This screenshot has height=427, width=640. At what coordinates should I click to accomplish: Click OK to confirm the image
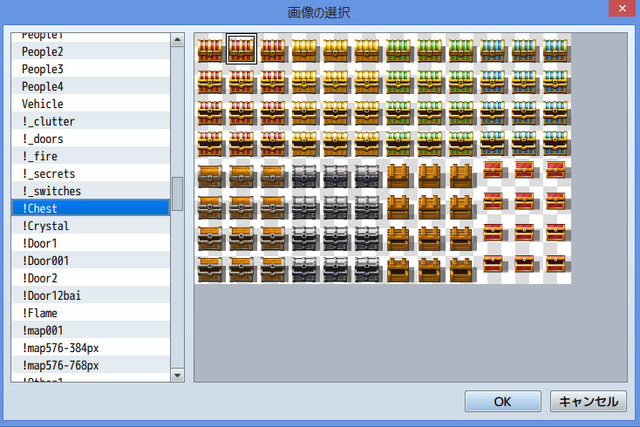(503, 401)
